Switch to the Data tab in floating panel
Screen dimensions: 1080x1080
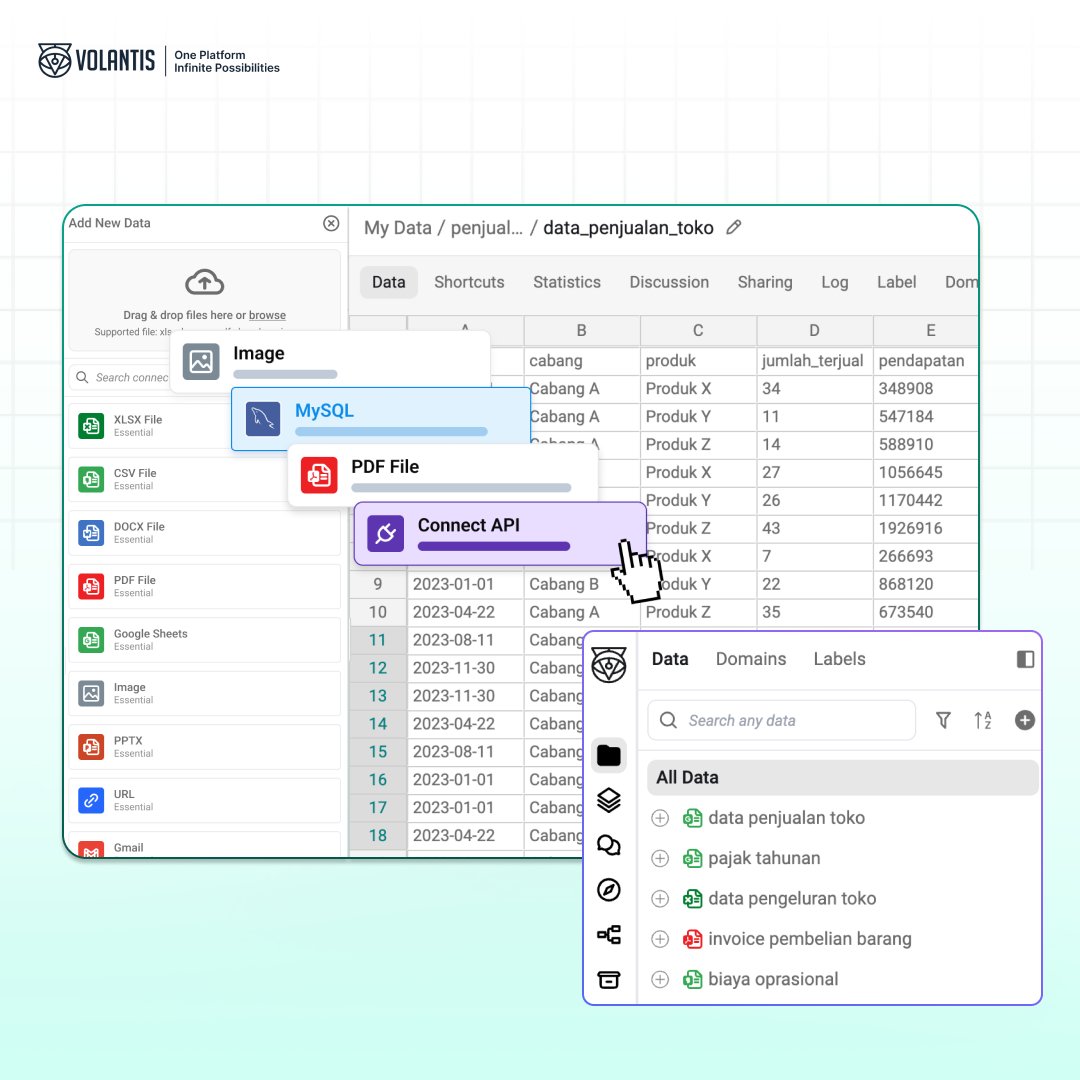pos(669,659)
